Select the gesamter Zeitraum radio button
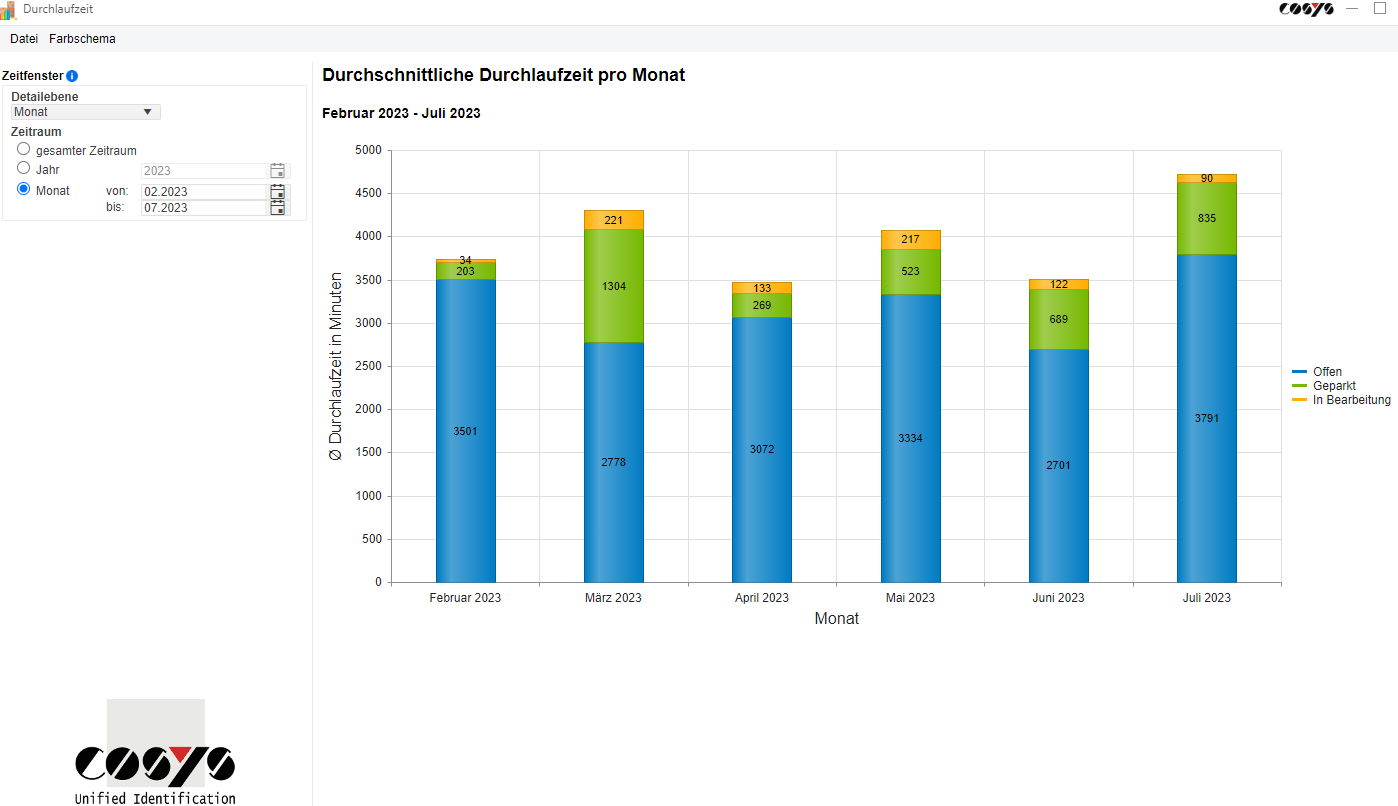Viewport: 1398px width, 806px height. pyautogui.click(x=24, y=149)
